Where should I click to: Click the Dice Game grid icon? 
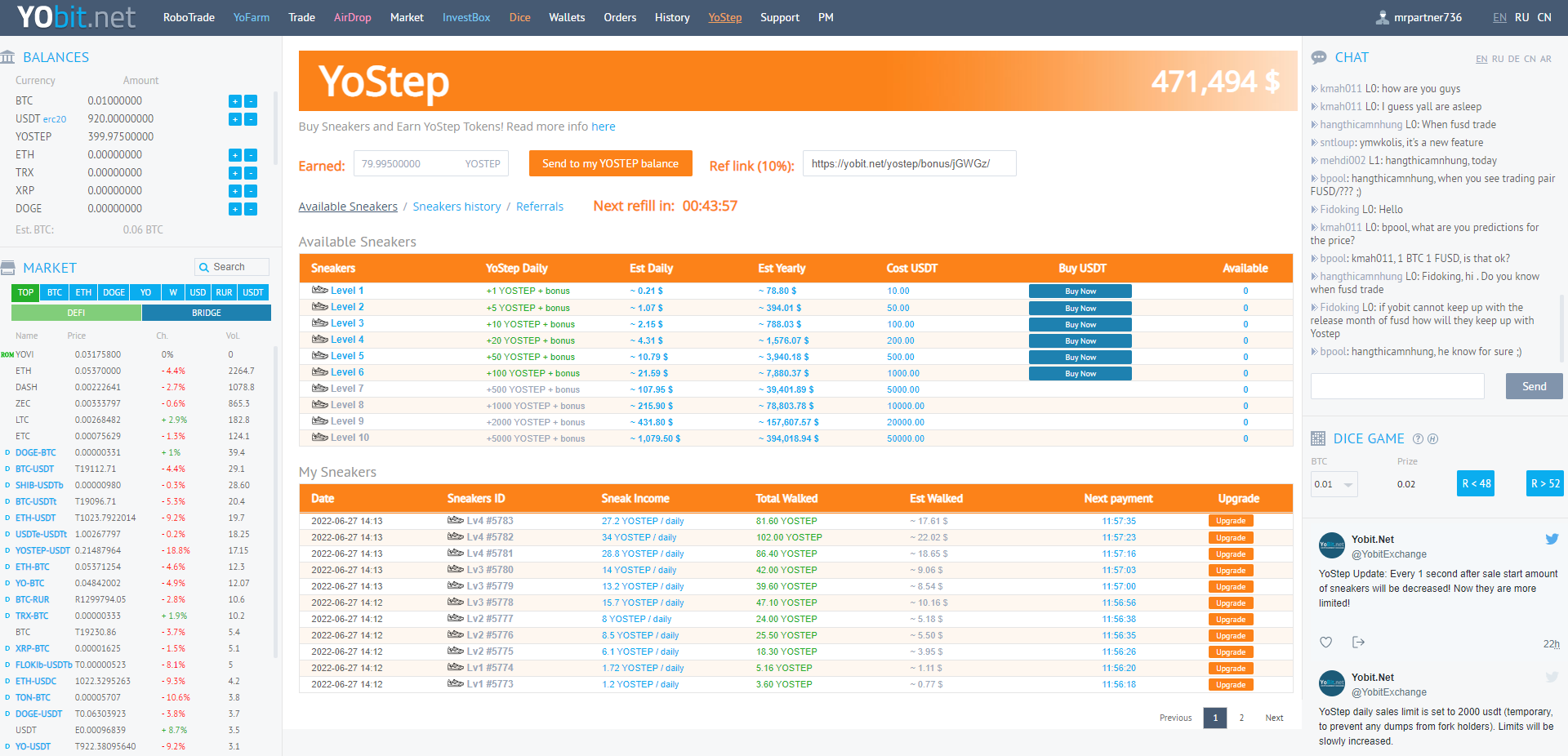pyautogui.click(x=1318, y=438)
